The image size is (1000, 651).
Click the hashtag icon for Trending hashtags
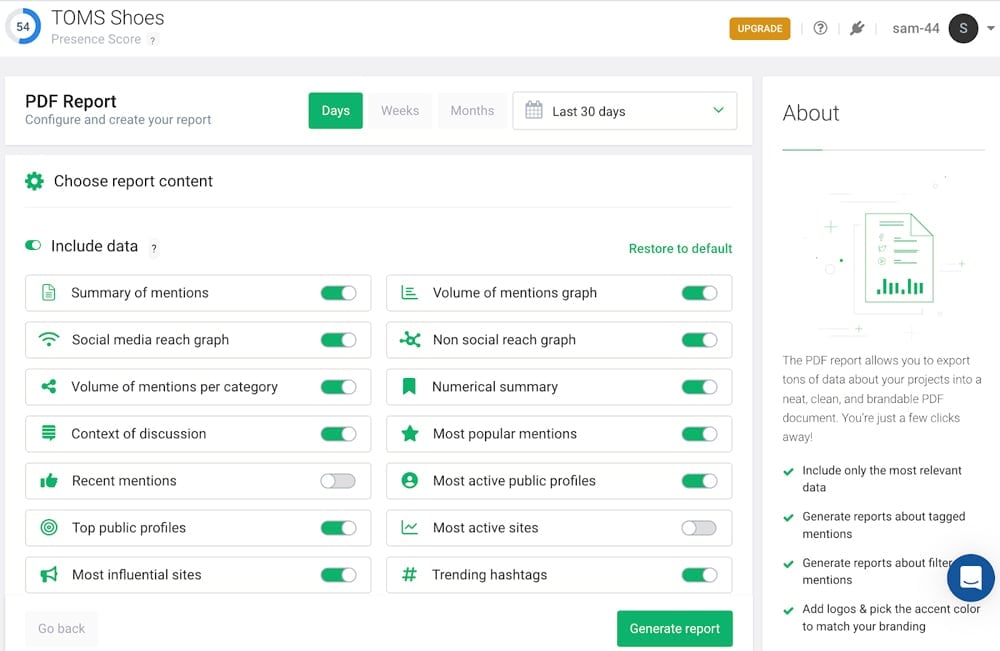click(x=409, y=574)
